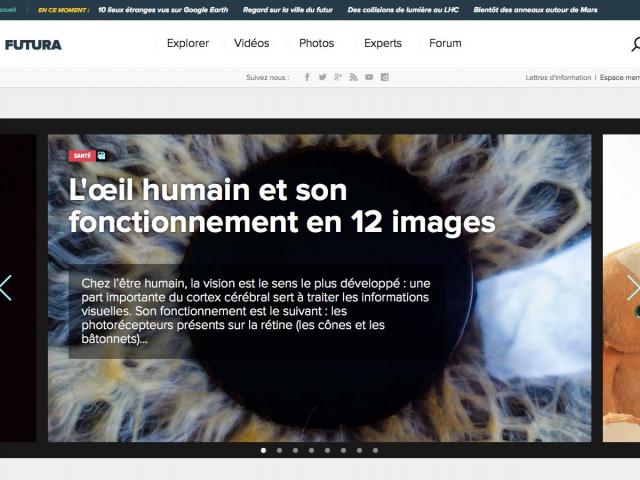The width and height of the screenshot is (640, 480).
Task: Click the search magnifier icon
Action: (636, 44)
